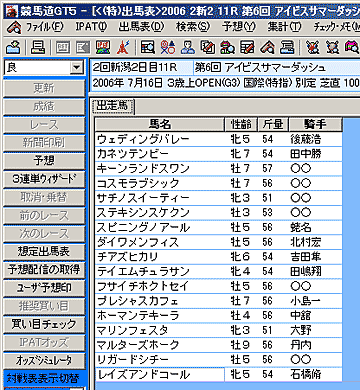Click the IPATオッズ sidebar button
Viewport: 360px width, 390px height.
[x=44, y=342]
